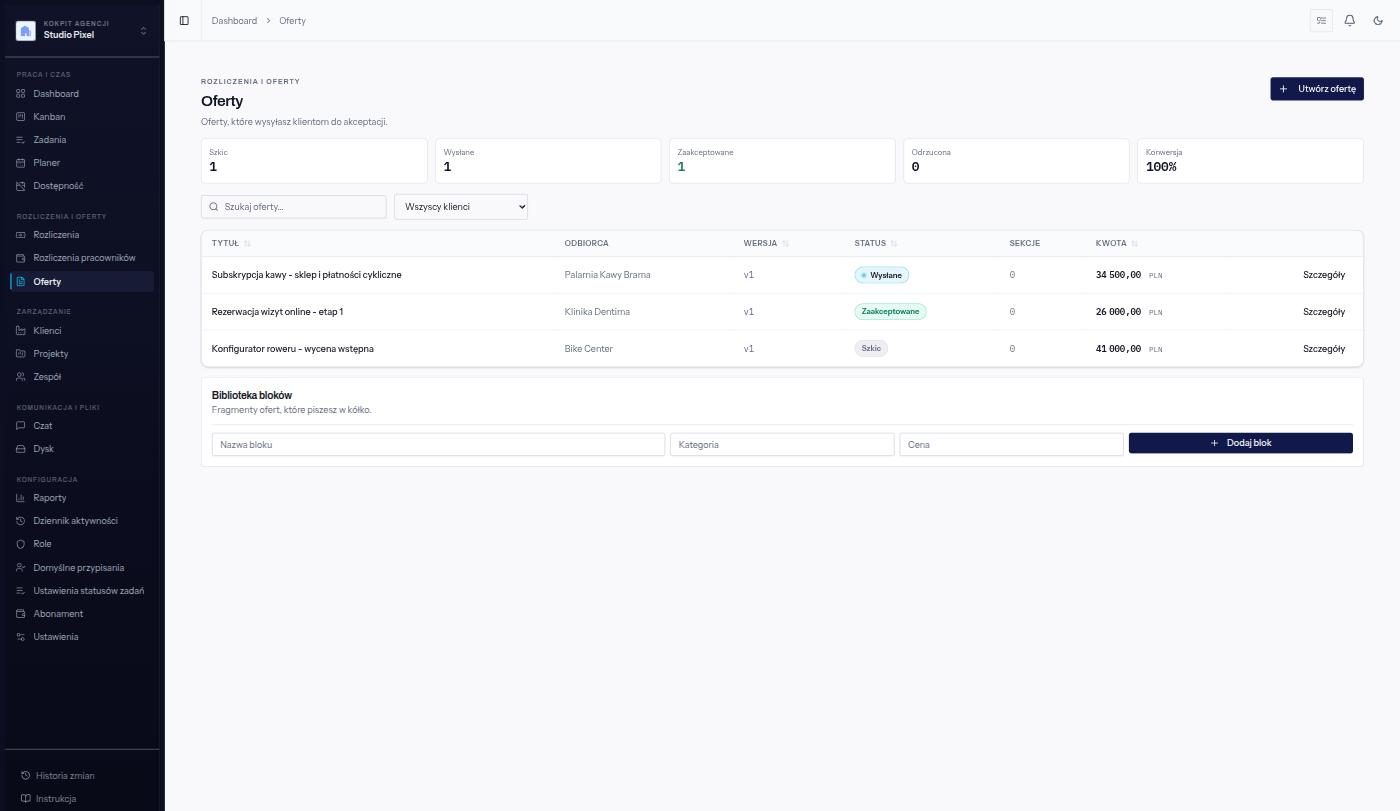This screenshot has height=811, width=1400.
Task: Open Klienci in the sidebar
Action: (x=82, y=331)
